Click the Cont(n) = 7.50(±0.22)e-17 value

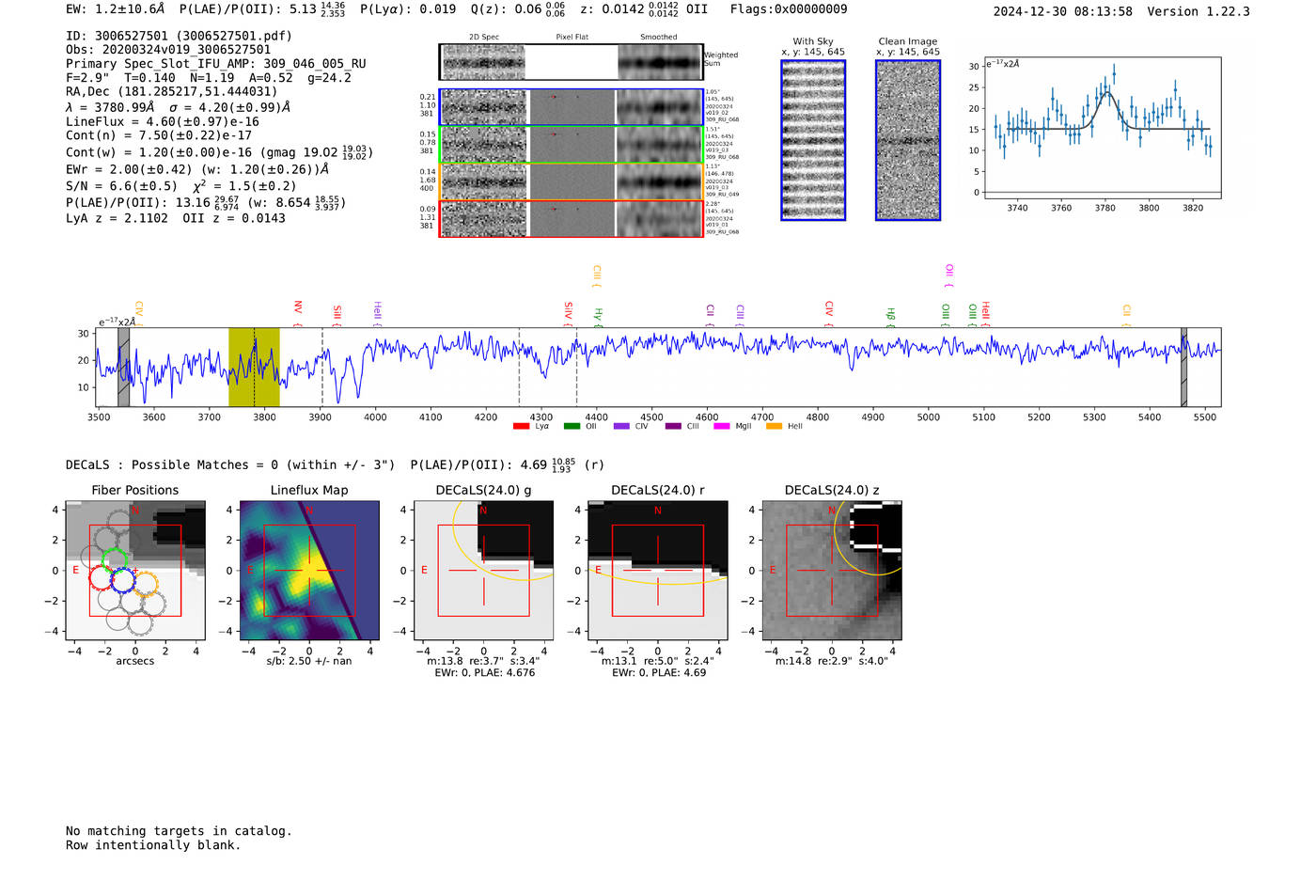point(159,135)
